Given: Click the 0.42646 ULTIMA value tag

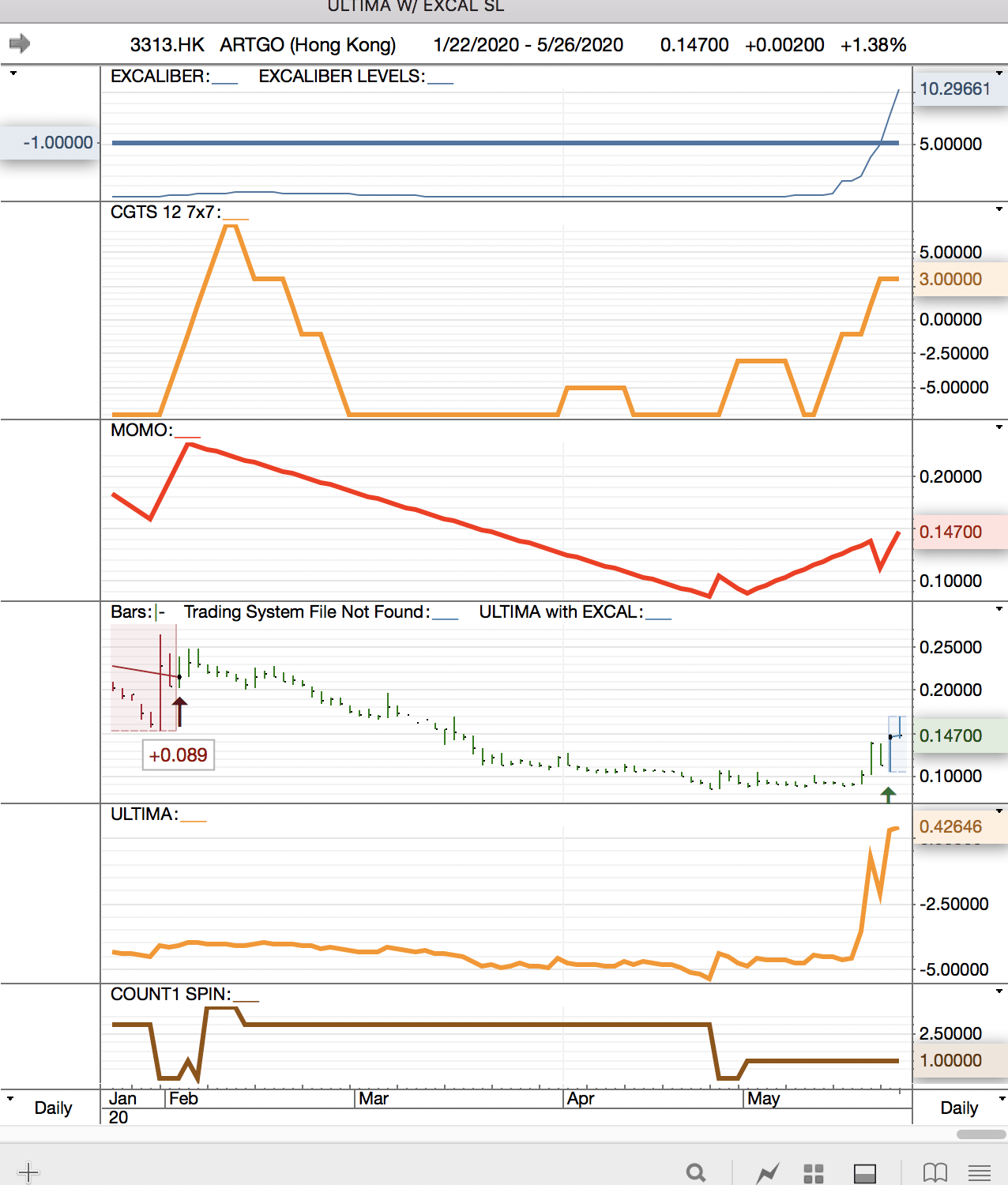Looking at the screenshot, I should click(960, 826).
